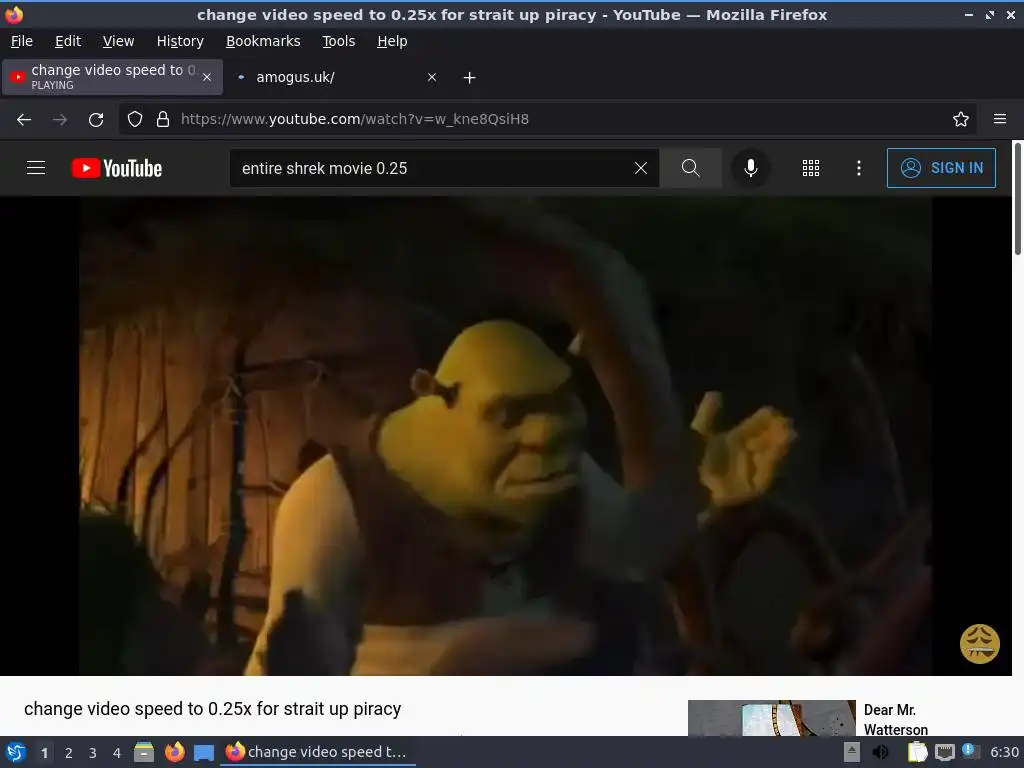Click the 6:30 taskbar clock

point(1004,752)
